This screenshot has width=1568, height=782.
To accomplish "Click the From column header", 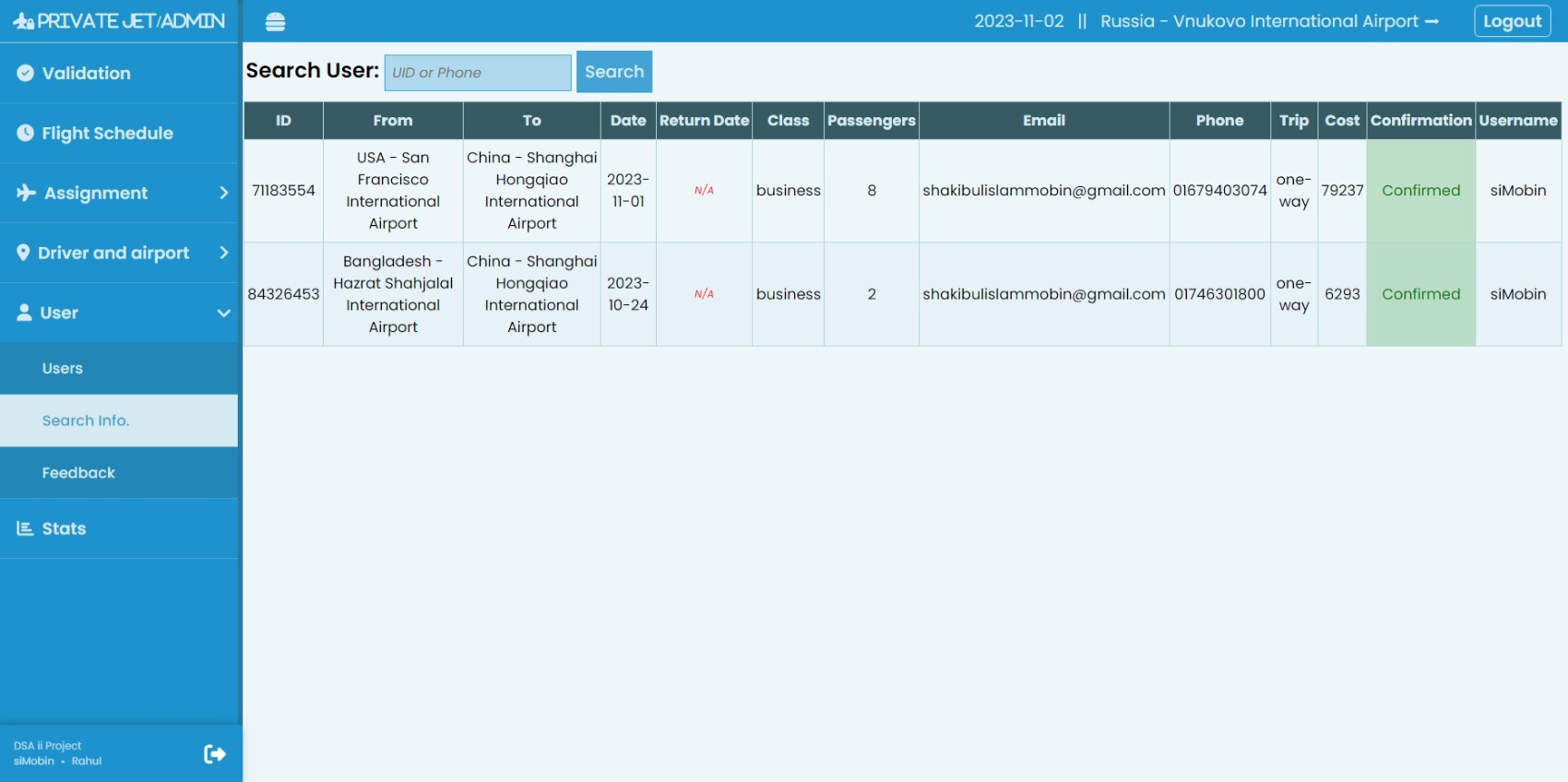I will (393, 121).
